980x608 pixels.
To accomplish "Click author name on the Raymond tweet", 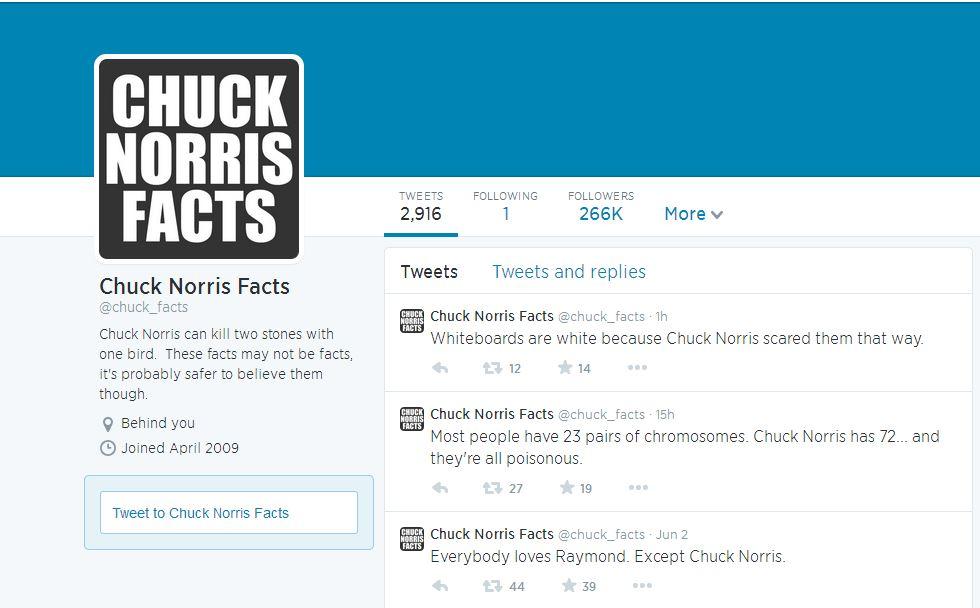I will click(492, 534).
